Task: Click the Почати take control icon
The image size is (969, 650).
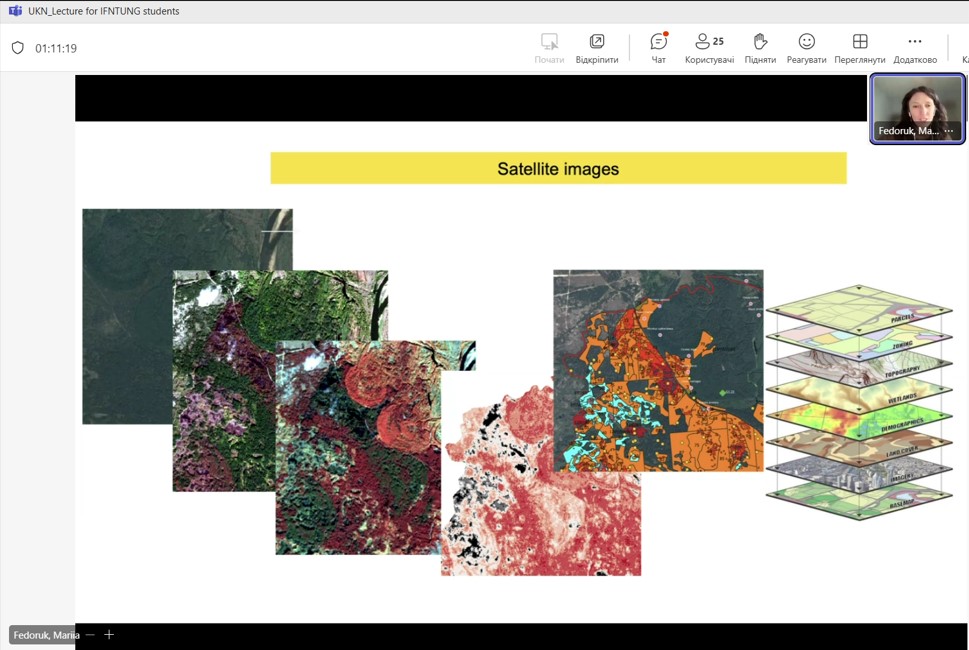Action: pyautogui.click(x=549, y=47)
